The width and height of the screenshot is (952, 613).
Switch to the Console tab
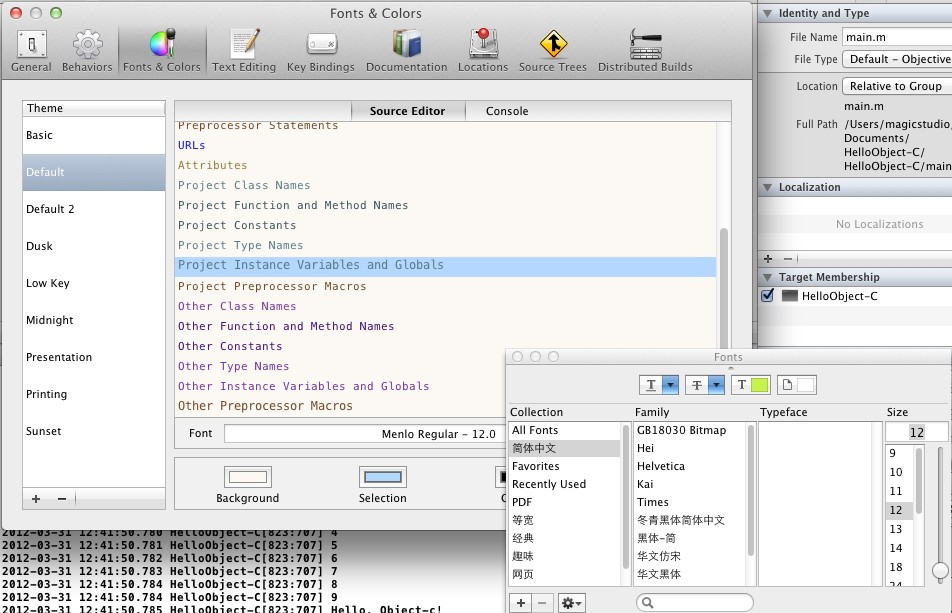(x=507, y=111)
